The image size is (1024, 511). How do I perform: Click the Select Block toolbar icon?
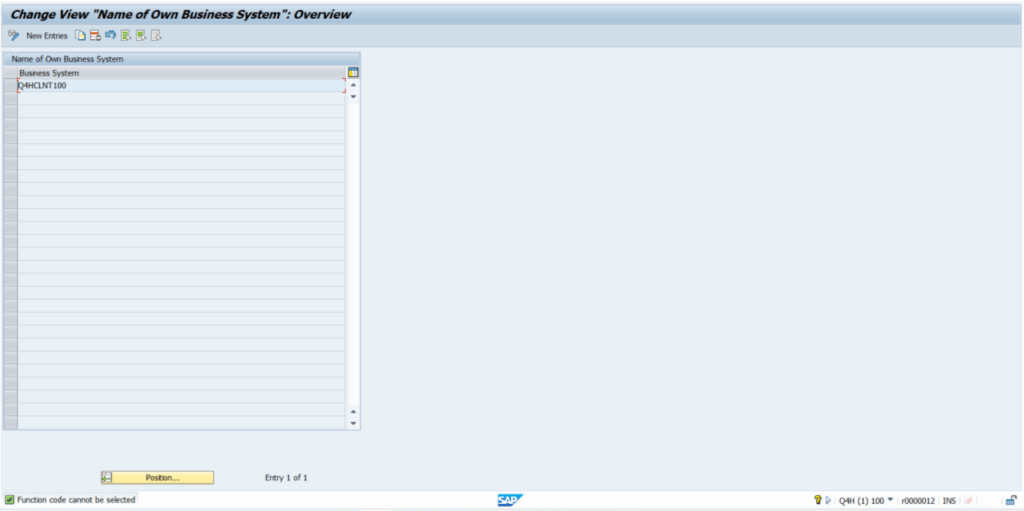[x=141, y=35]
